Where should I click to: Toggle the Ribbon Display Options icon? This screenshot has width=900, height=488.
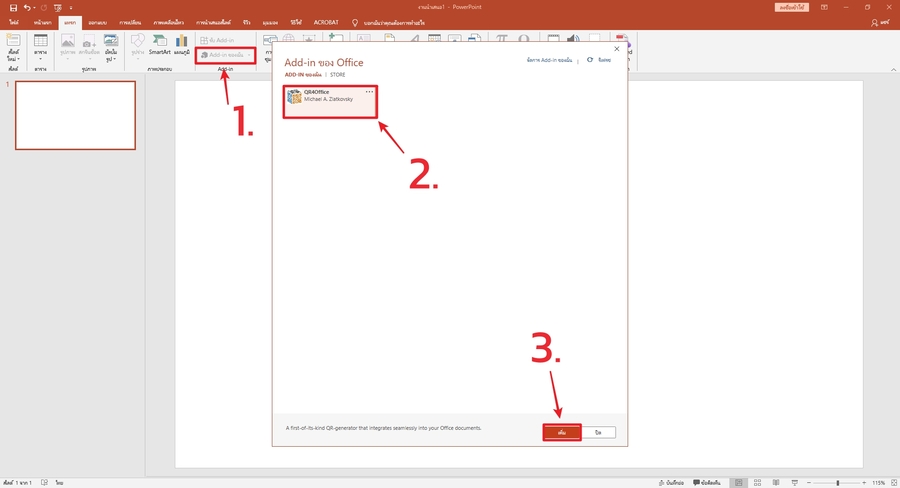click(x=824, y=7)
